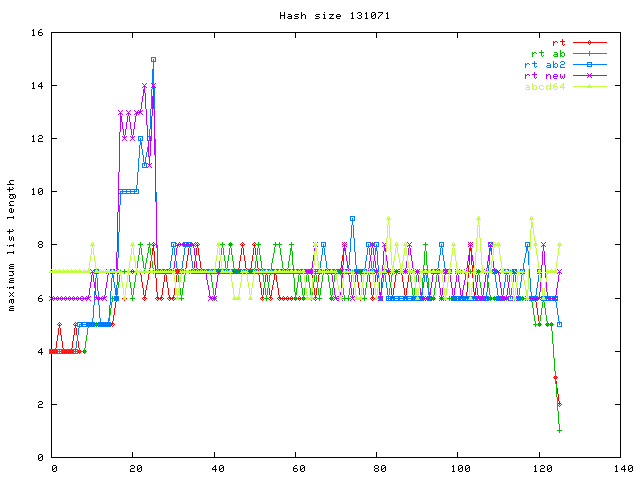Click y-axis tick label 16
Image resolution: width=640 pixels, height=480 pixels.
click(37, 33)
